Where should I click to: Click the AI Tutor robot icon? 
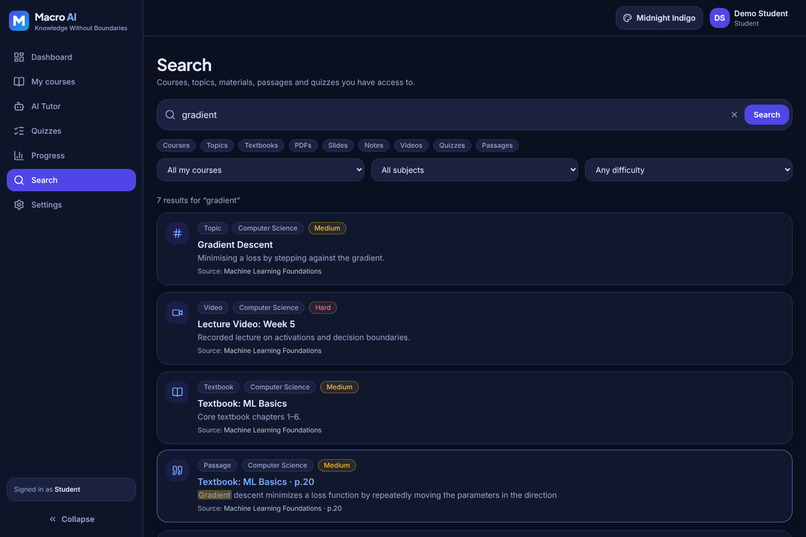tap(19, 106)
